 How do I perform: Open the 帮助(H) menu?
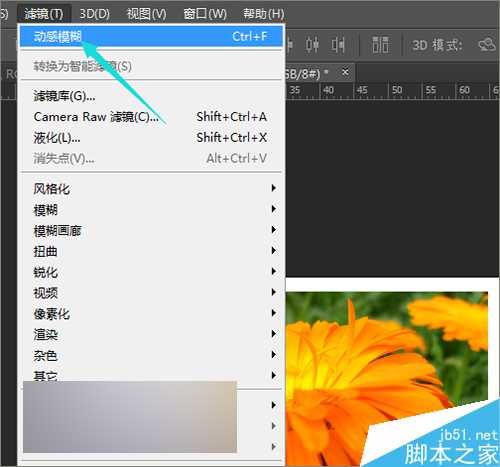click(x=263, y=14)
